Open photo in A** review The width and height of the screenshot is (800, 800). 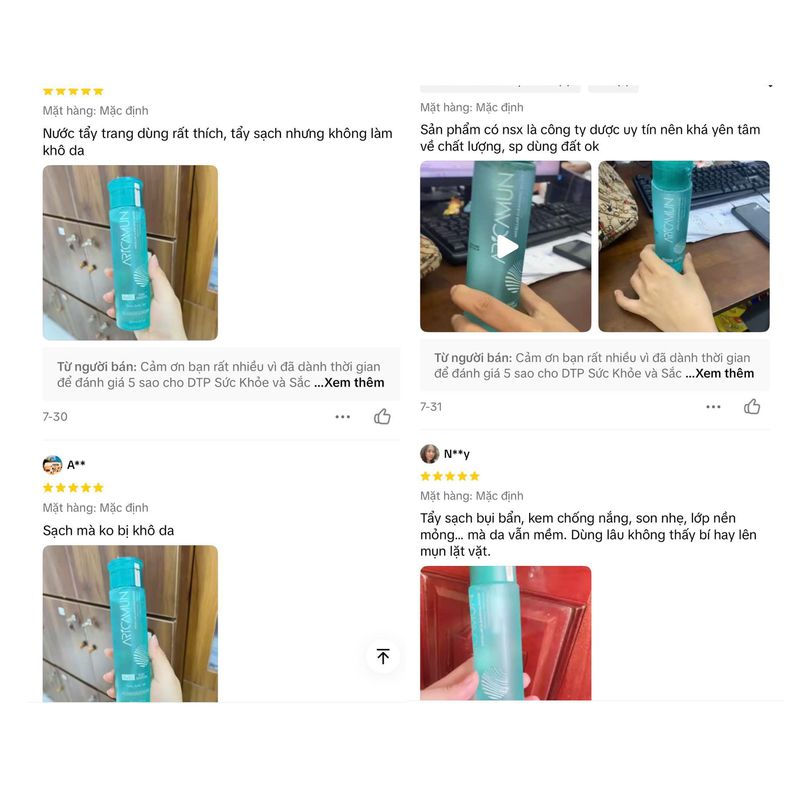click(130, 623)
